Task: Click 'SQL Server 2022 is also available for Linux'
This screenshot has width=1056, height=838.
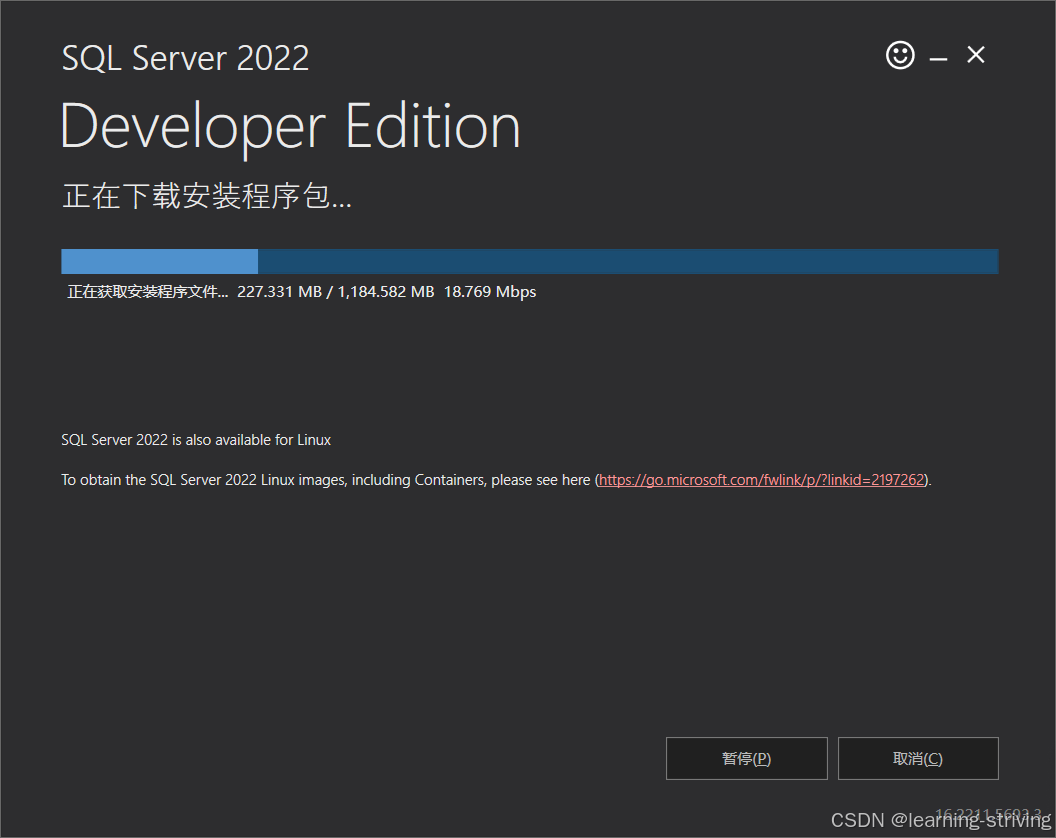Action: pyautogui.click(x=196, y=440)
